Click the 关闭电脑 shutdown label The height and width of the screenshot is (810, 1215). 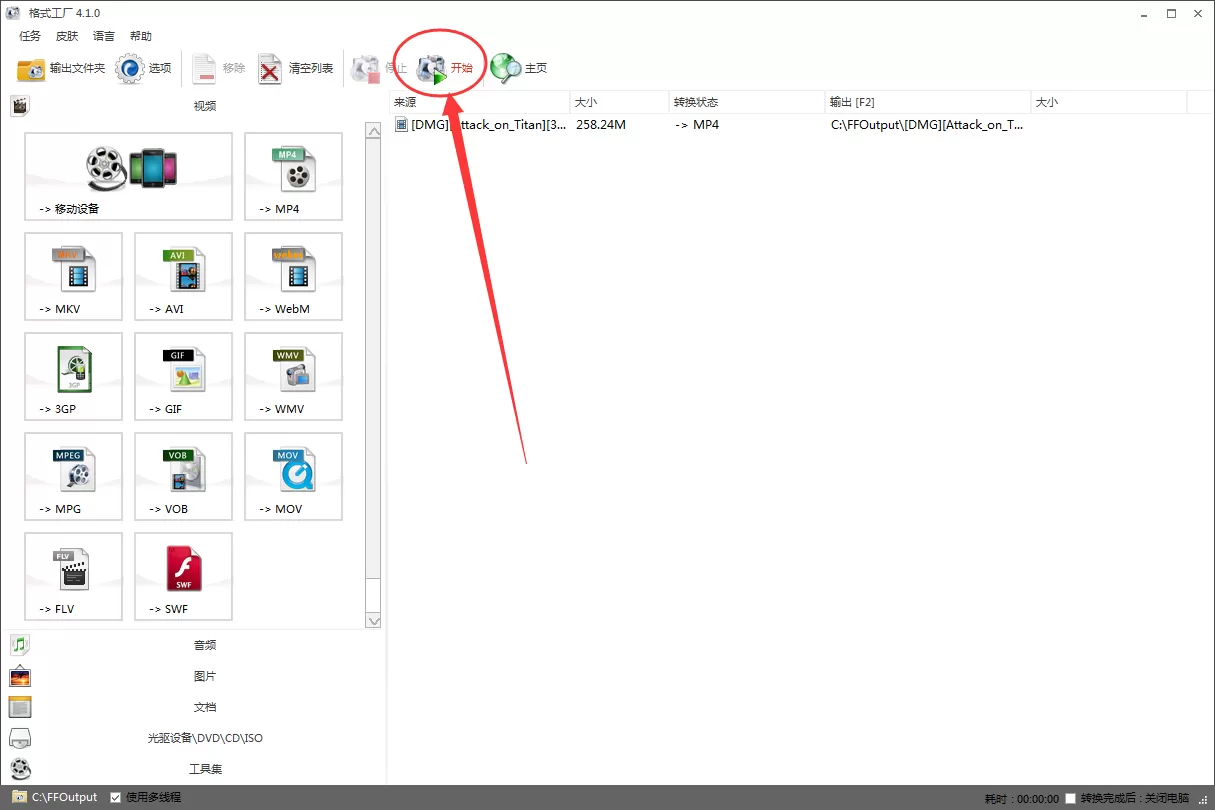point(1167,798)
